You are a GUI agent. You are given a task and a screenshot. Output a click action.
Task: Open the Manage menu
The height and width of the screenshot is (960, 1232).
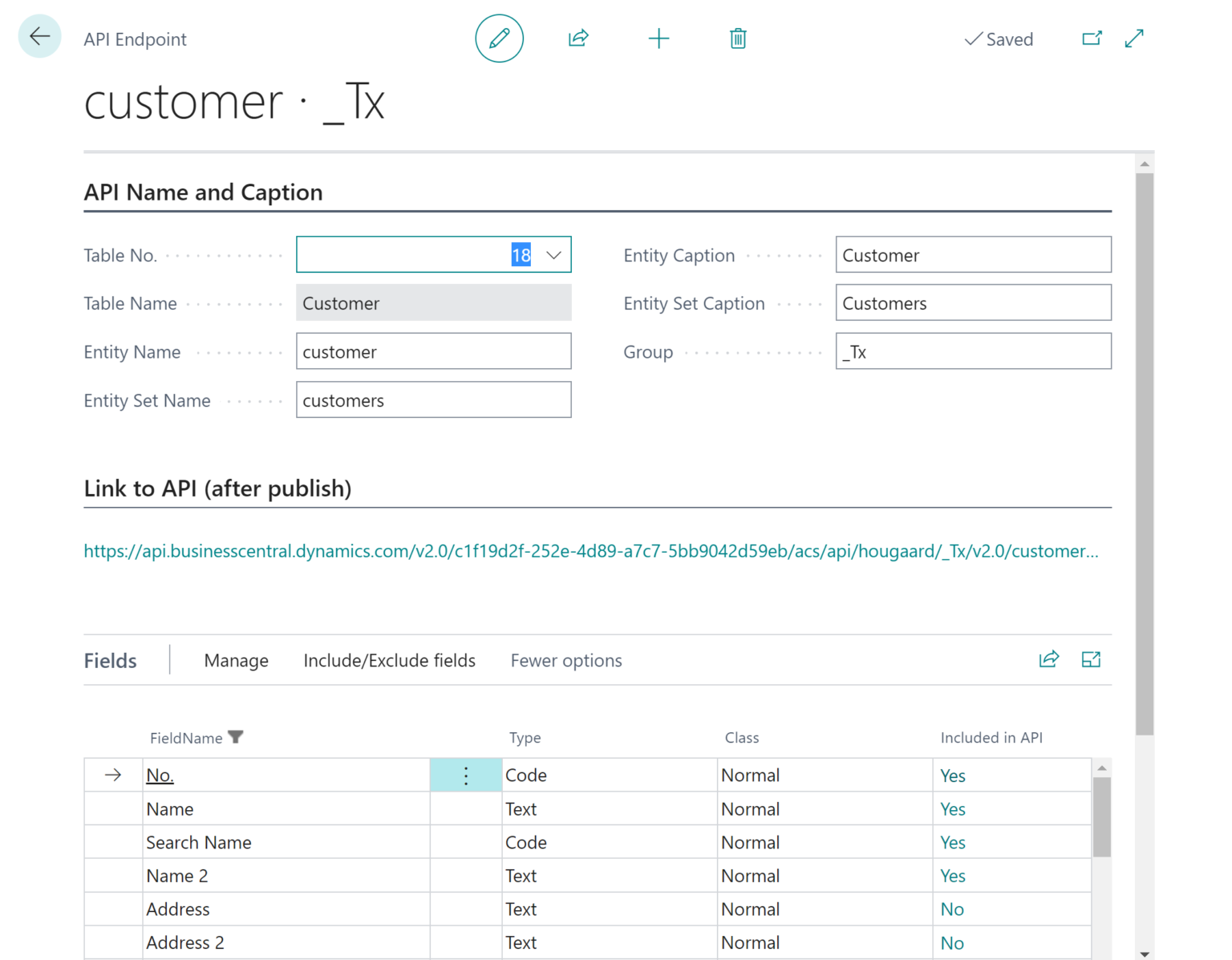236,660
